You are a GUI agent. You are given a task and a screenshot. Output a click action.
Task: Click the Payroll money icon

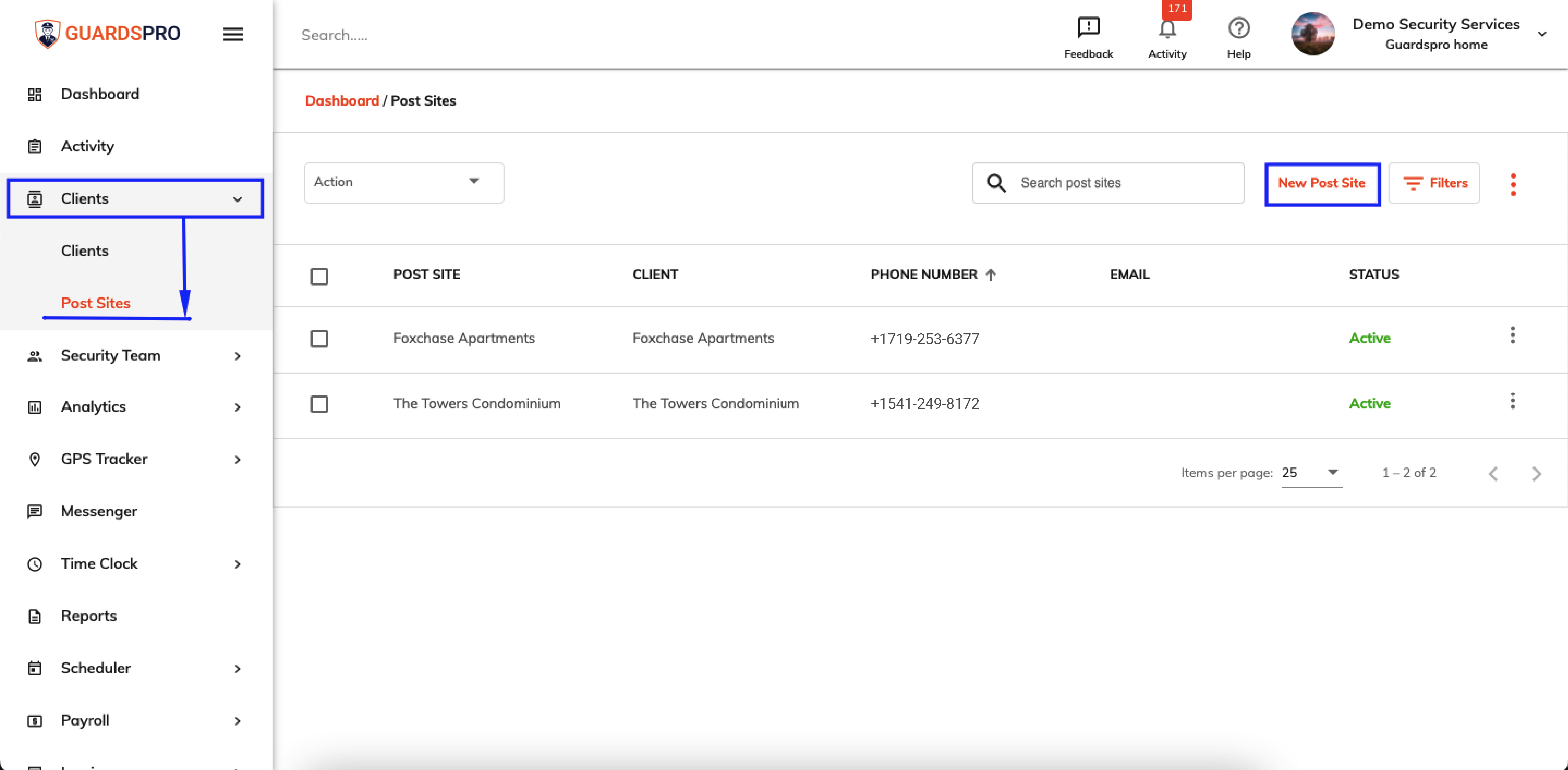35,721
